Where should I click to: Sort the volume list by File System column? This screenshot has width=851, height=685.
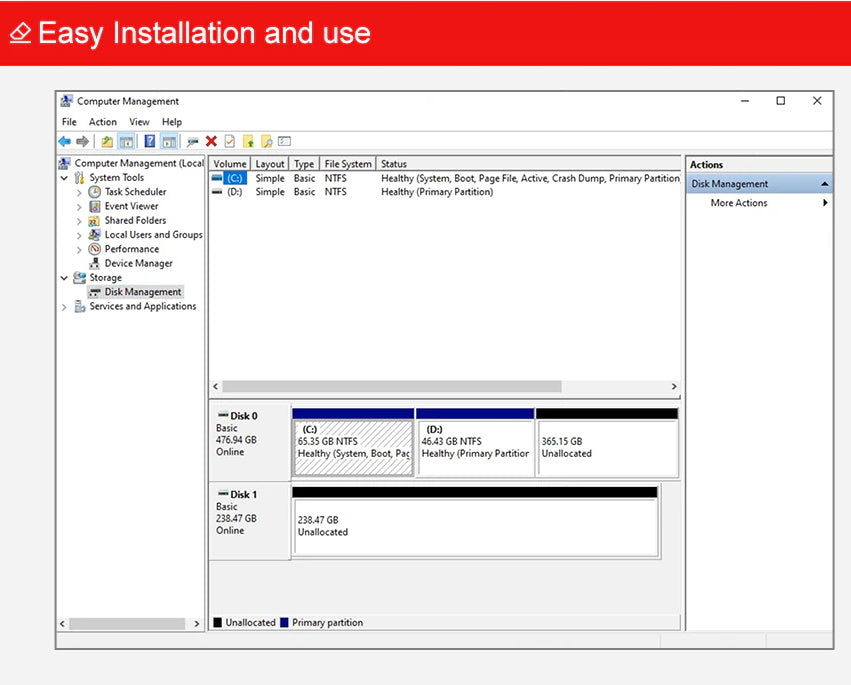pos(347,164)
